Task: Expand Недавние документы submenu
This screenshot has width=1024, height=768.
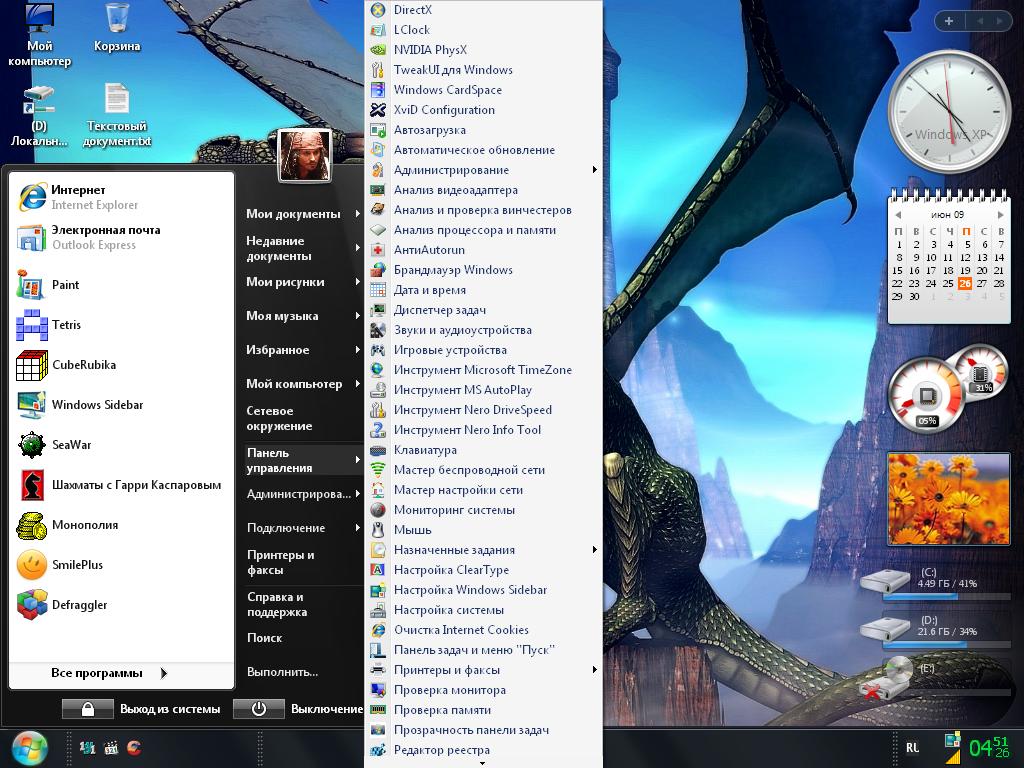Action: [x=302, y=248]
